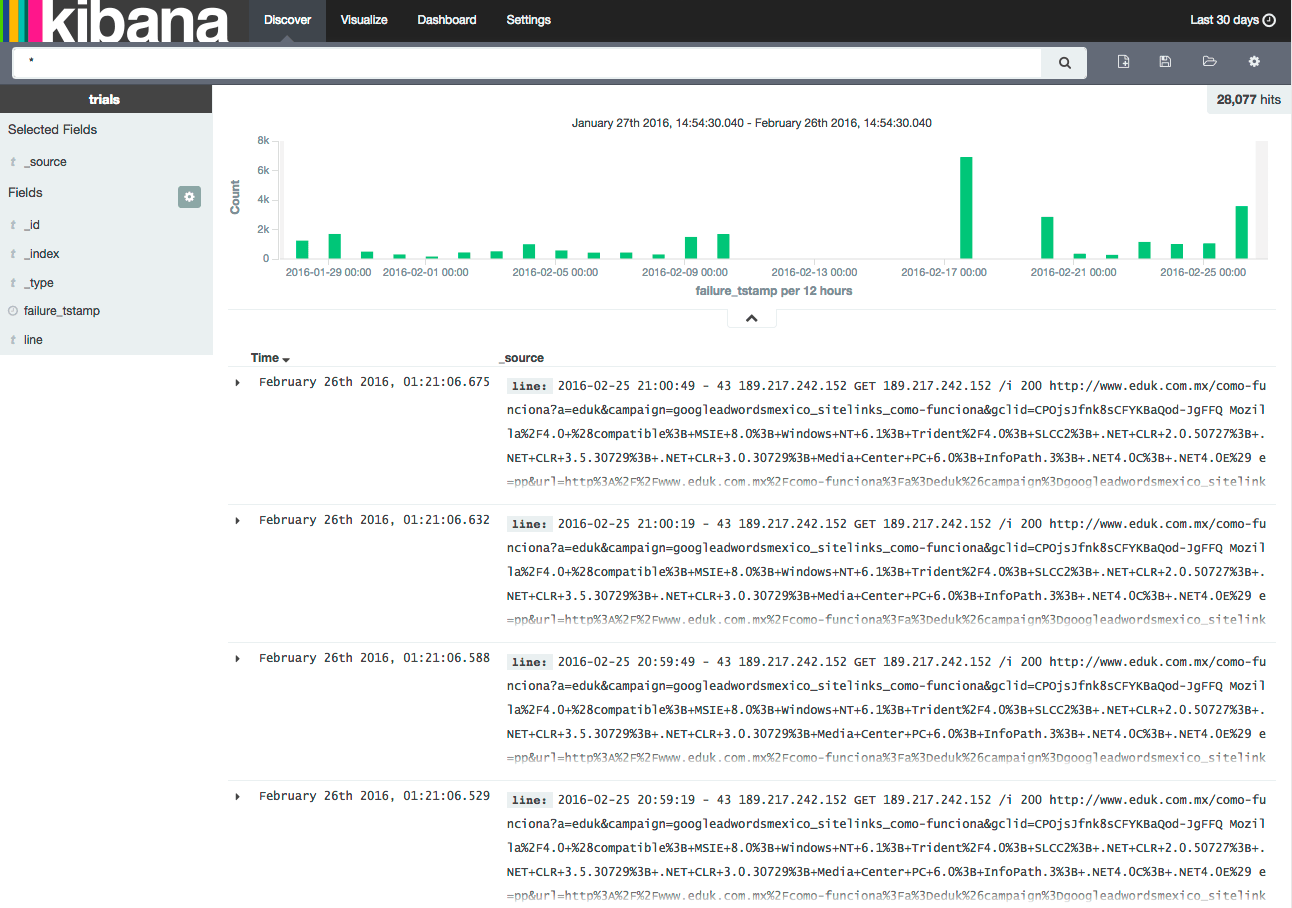Go to the Dashboard tab
The image size is (1292, 908).
click(447, 20)
